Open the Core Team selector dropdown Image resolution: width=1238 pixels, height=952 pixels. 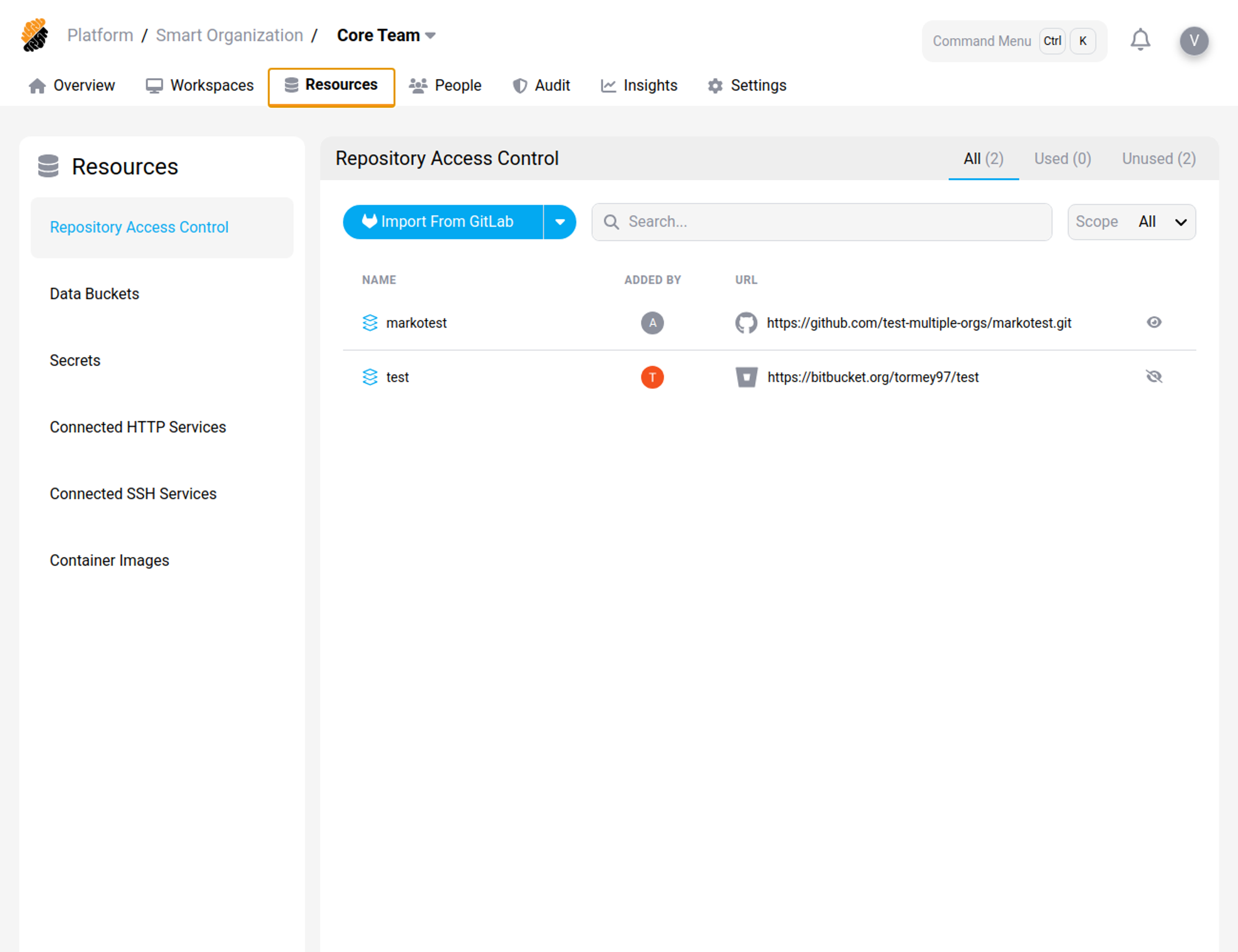[431, 35]
